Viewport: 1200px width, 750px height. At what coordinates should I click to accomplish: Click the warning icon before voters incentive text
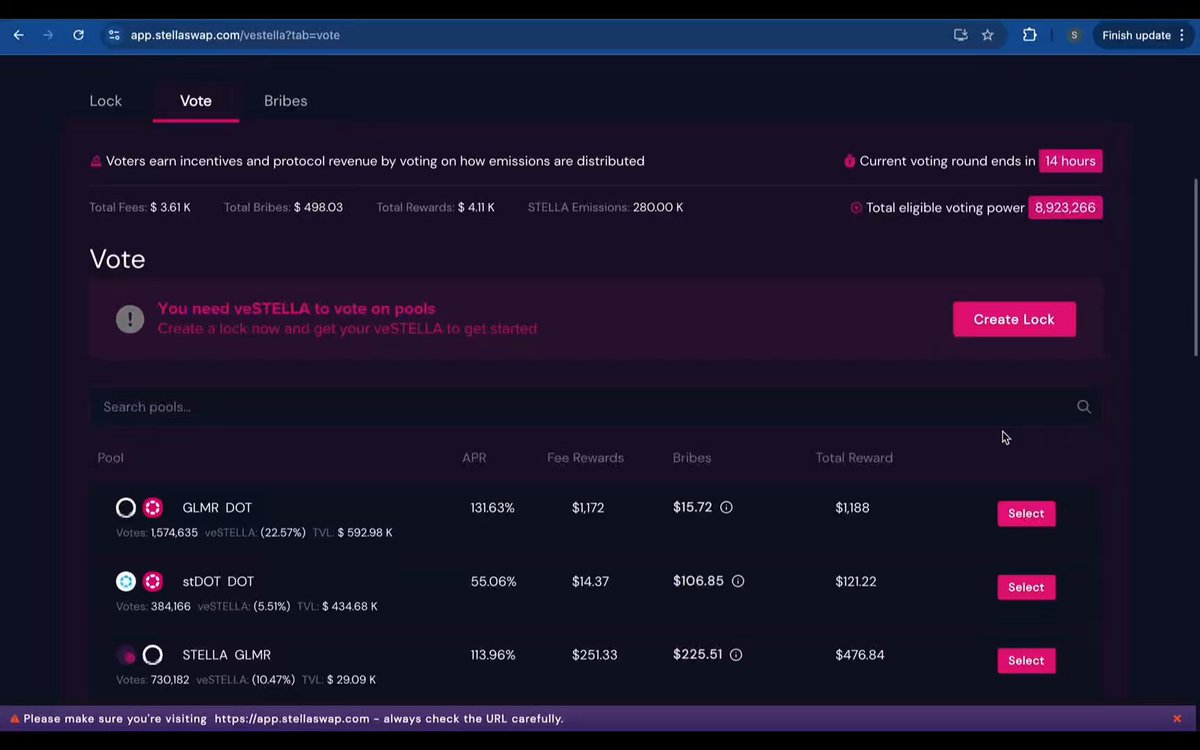point(96,161)
